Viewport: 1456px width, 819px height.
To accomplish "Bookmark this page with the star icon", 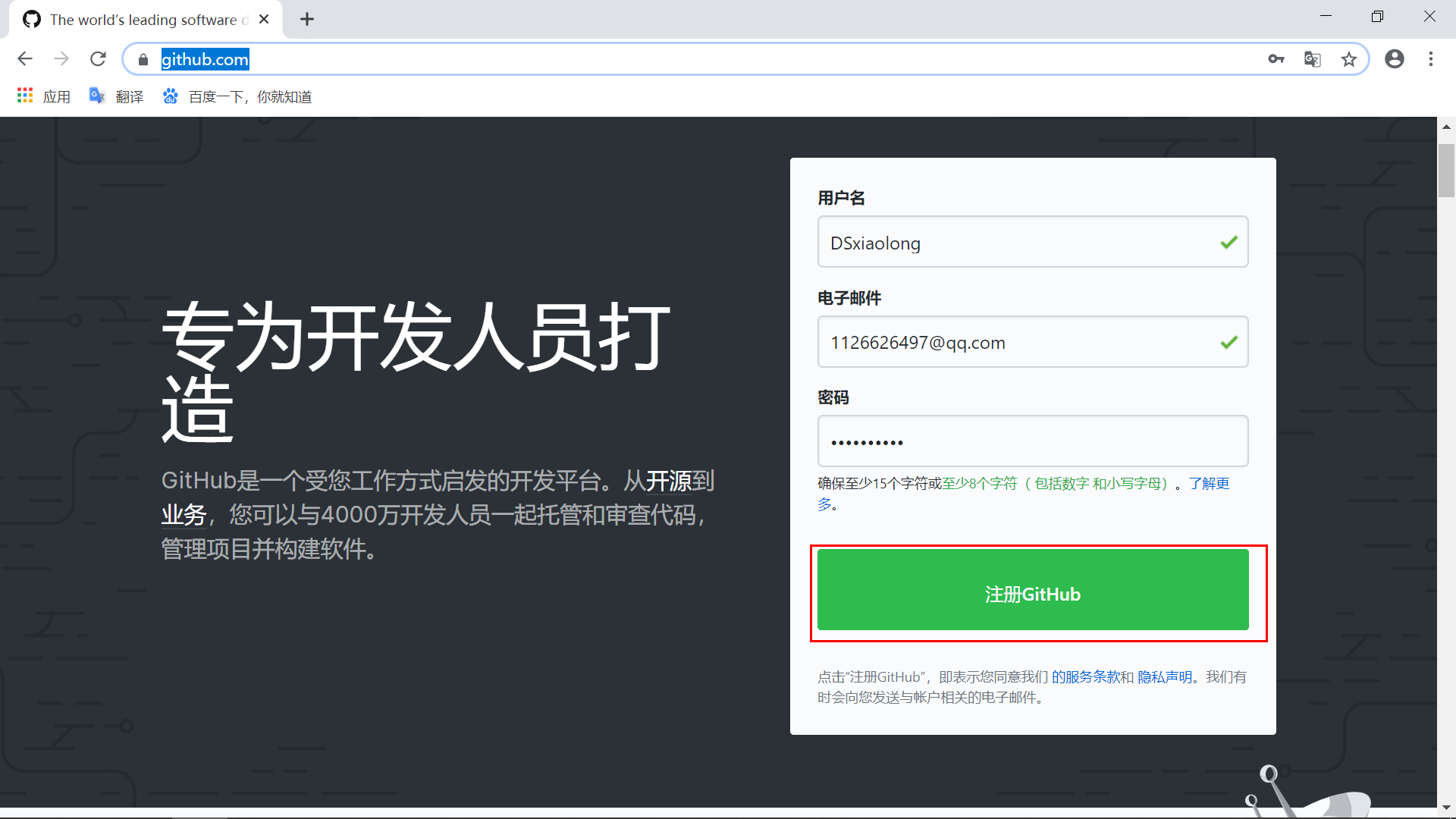I will 1349,59.
